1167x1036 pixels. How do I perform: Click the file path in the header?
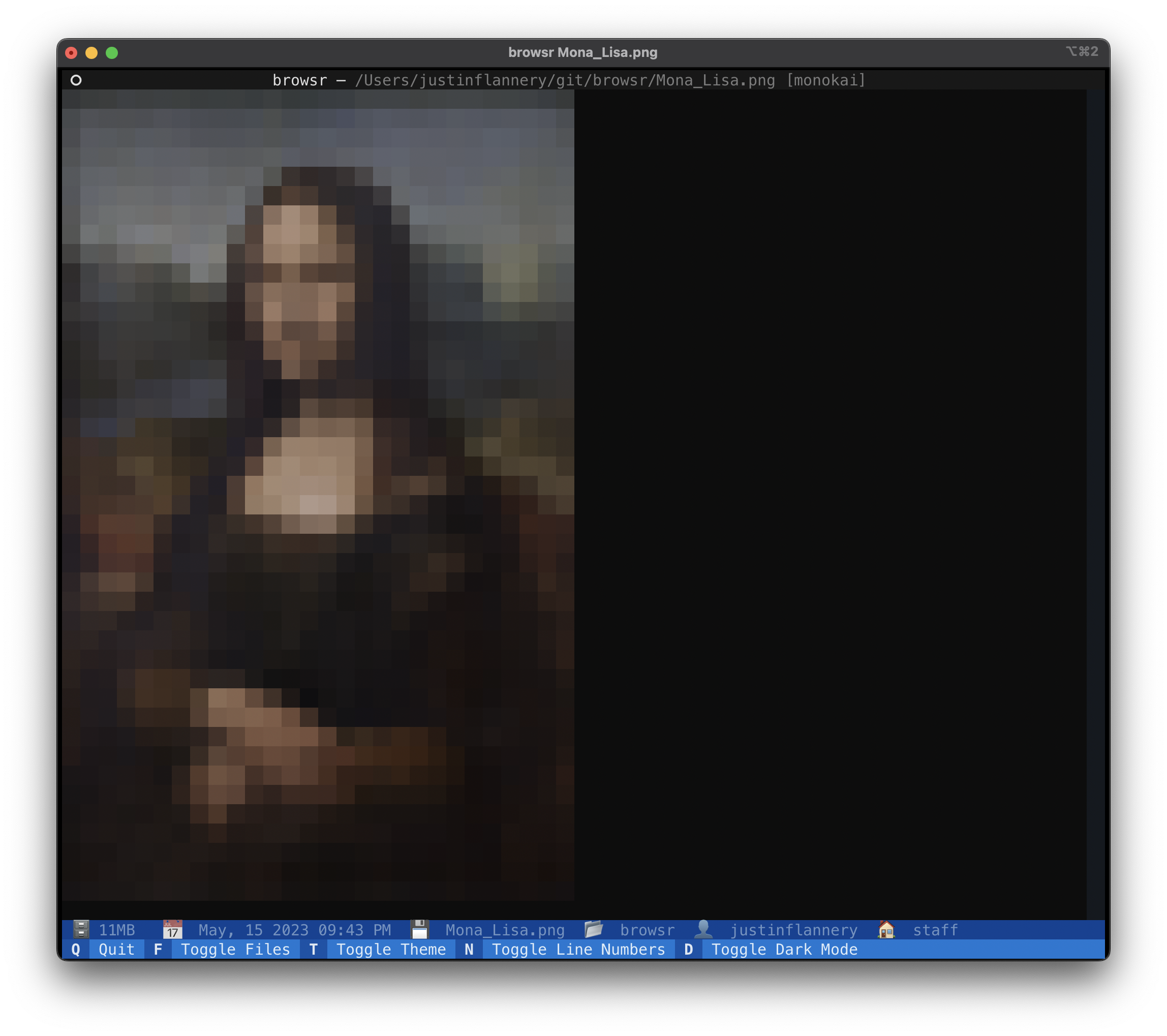click(565, 80)
